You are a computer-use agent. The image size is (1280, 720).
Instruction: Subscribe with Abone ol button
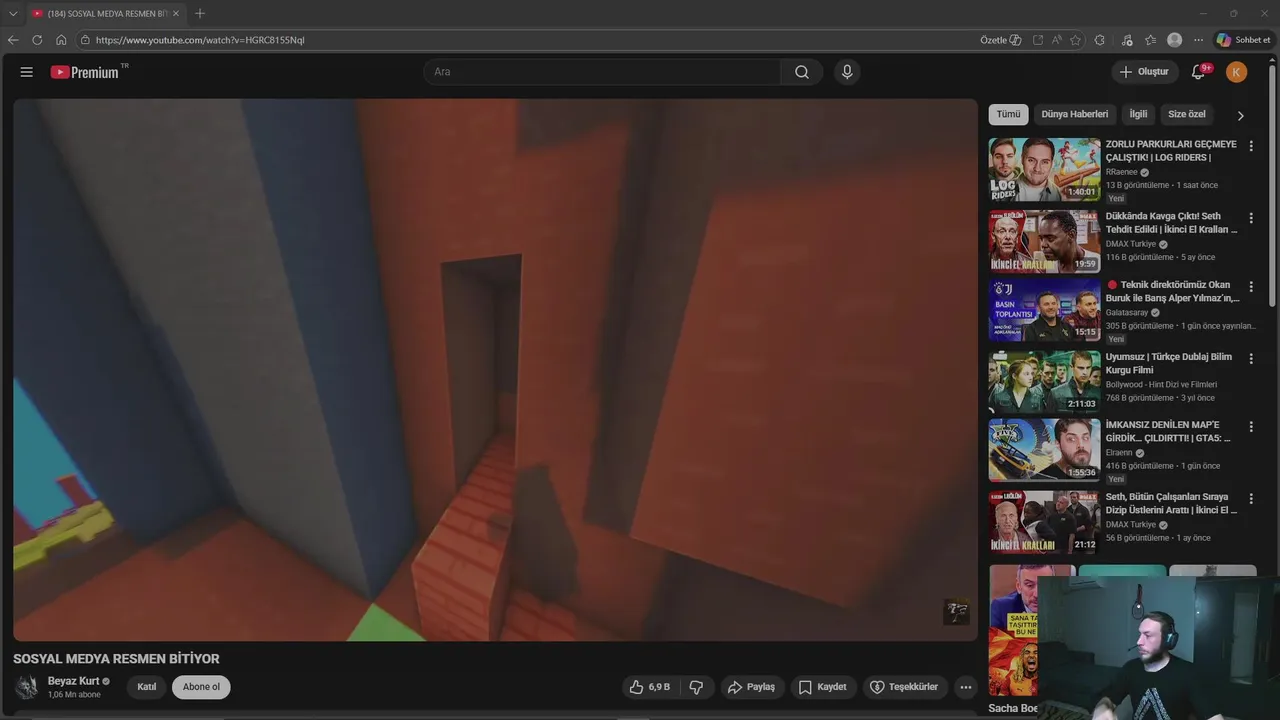pos(201,687)
